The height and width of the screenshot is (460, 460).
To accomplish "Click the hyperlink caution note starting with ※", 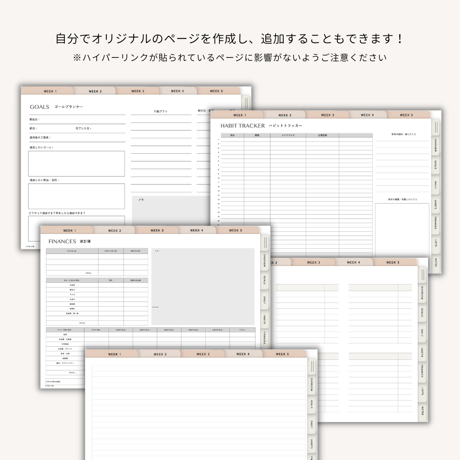I will (x=230, y=58).
